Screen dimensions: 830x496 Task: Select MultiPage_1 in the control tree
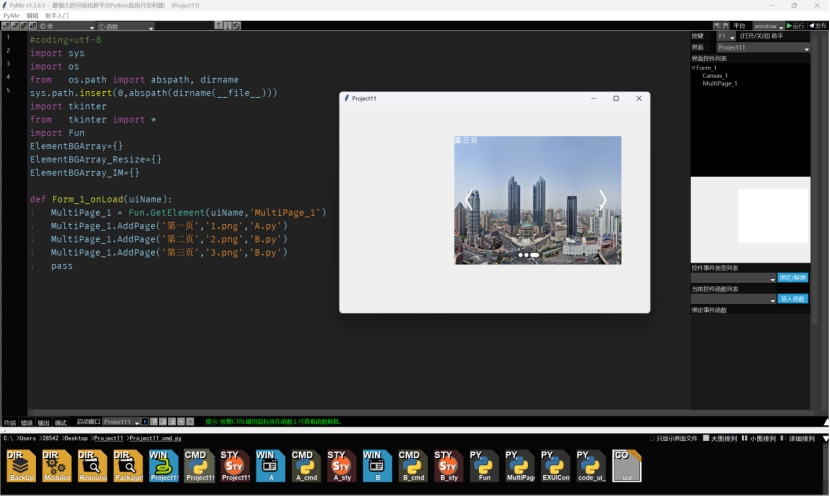click(719, 84)
